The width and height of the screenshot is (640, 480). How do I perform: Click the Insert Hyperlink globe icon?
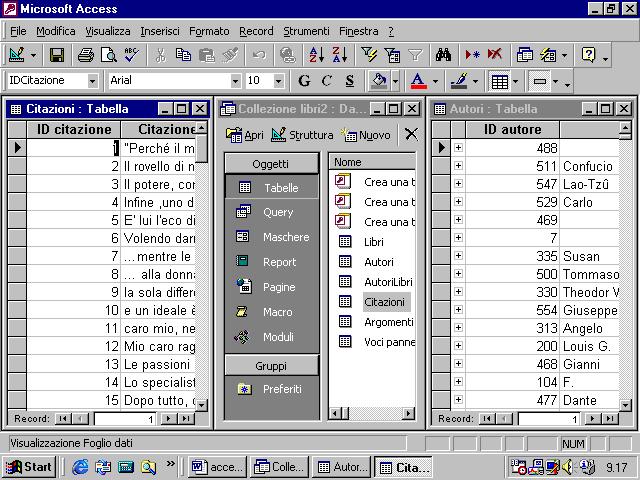[x=287, y=55]
